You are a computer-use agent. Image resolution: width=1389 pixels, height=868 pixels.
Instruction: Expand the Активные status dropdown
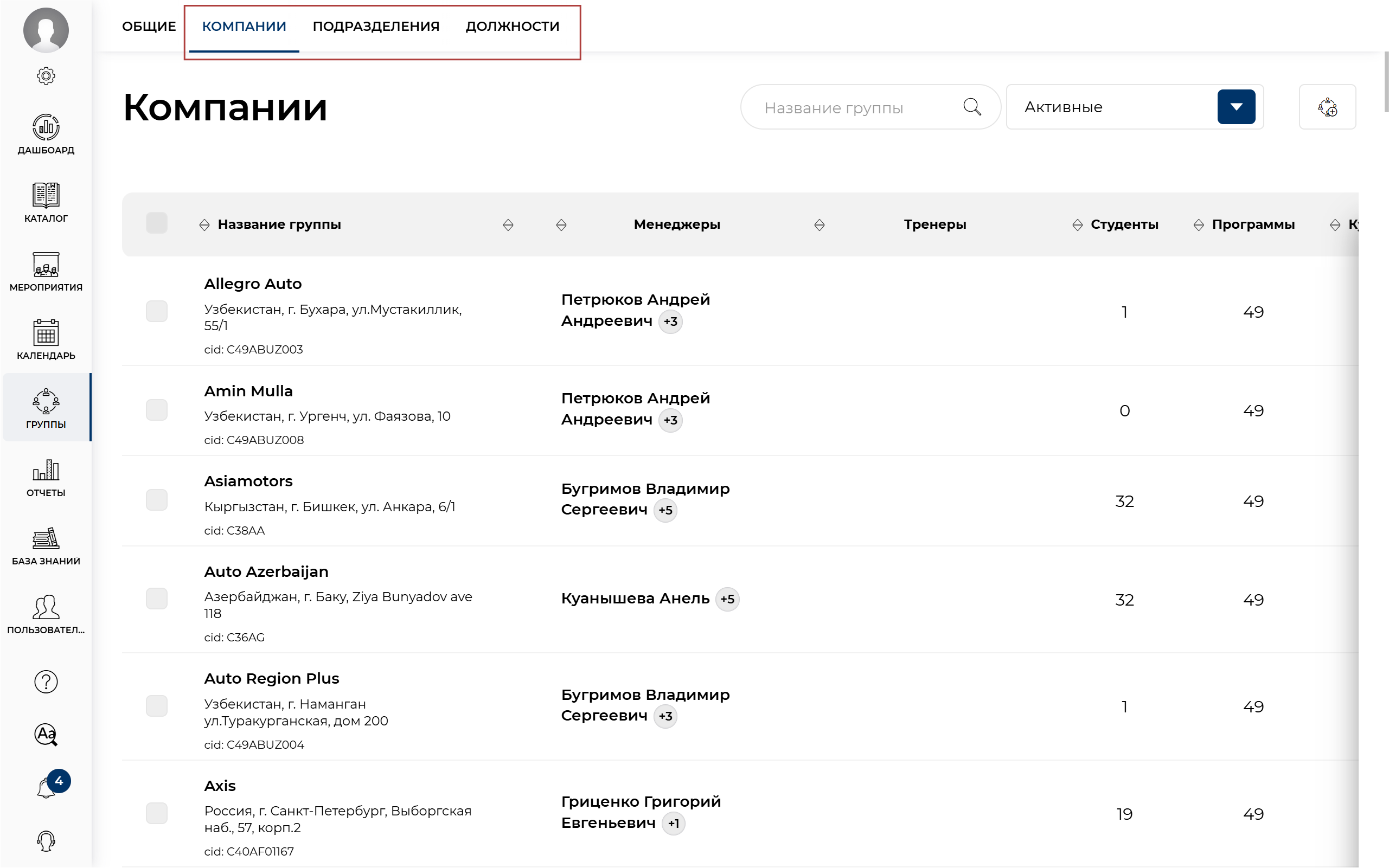pos(1236,107)
